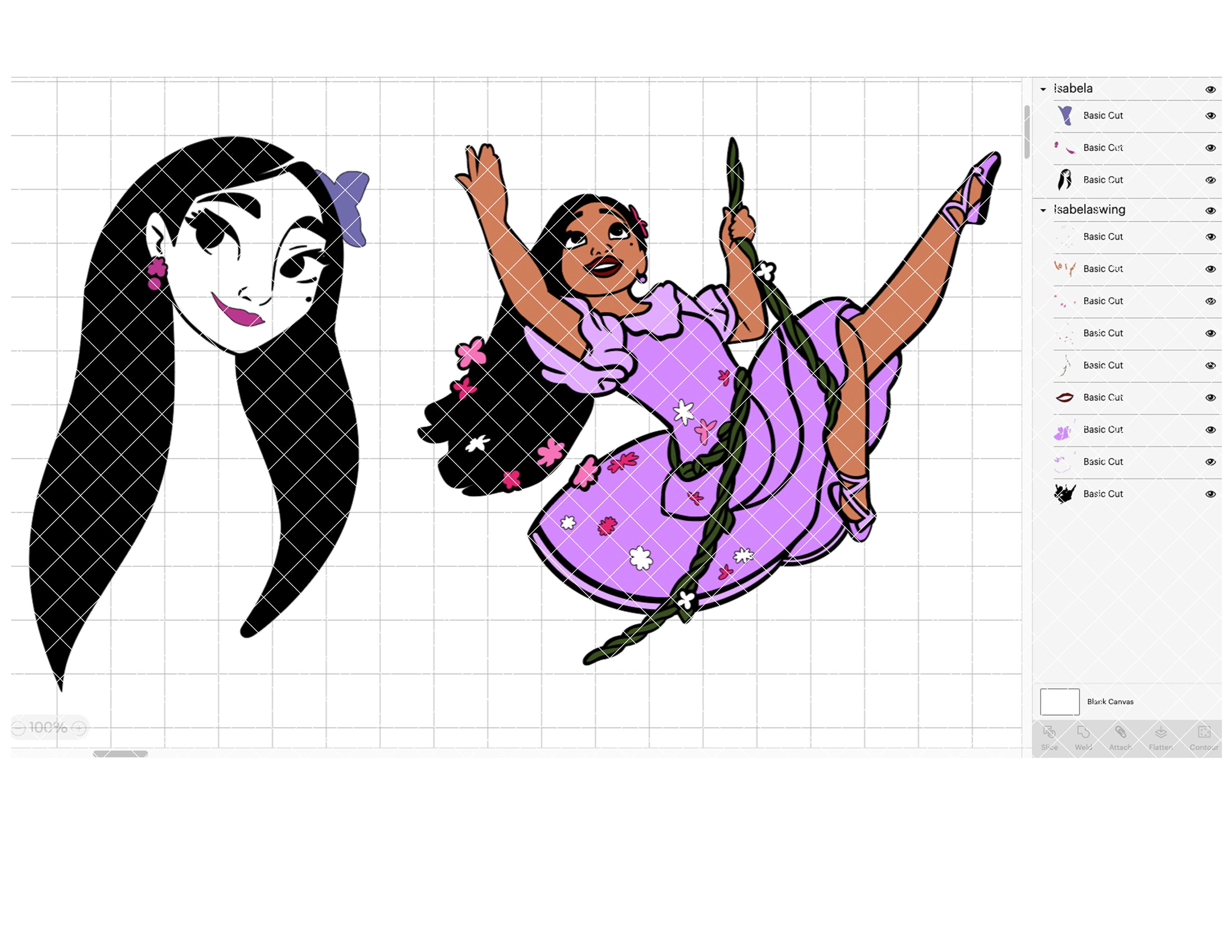Click the Blank Canvas label

point(1110,701)
